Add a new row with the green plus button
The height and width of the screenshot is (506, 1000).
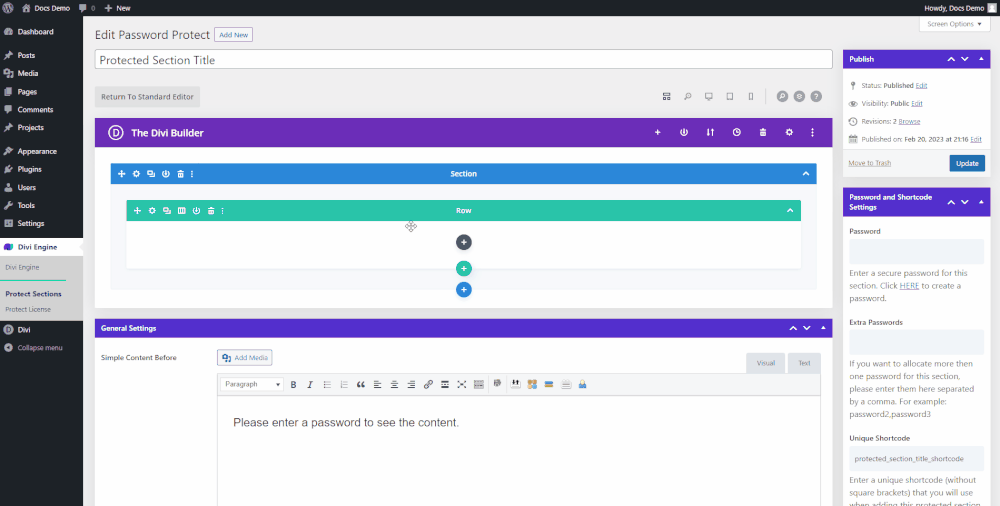point(463,268)
